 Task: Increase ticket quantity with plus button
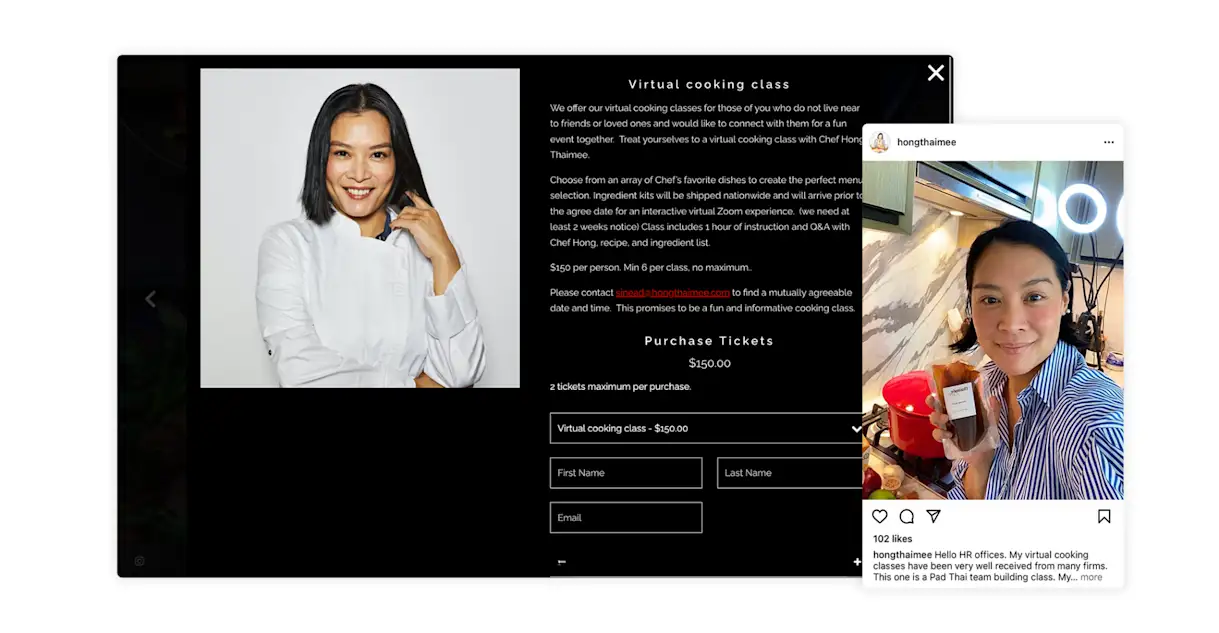[857, 562]
